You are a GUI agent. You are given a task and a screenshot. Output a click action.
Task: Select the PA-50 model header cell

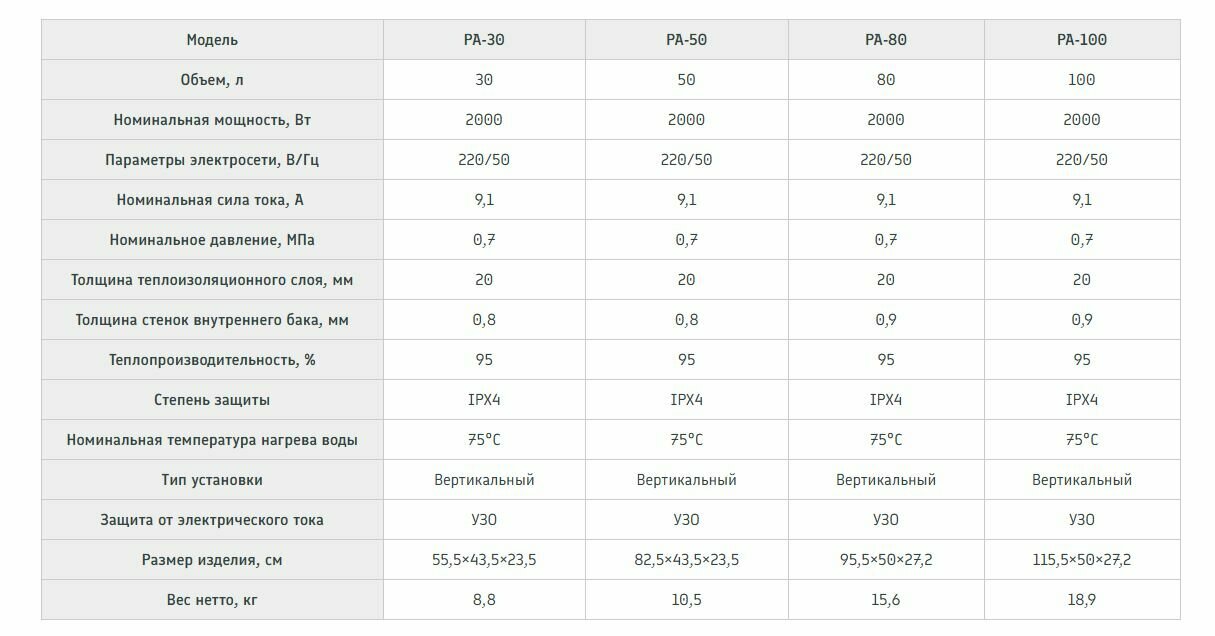[x=686, y=40]
